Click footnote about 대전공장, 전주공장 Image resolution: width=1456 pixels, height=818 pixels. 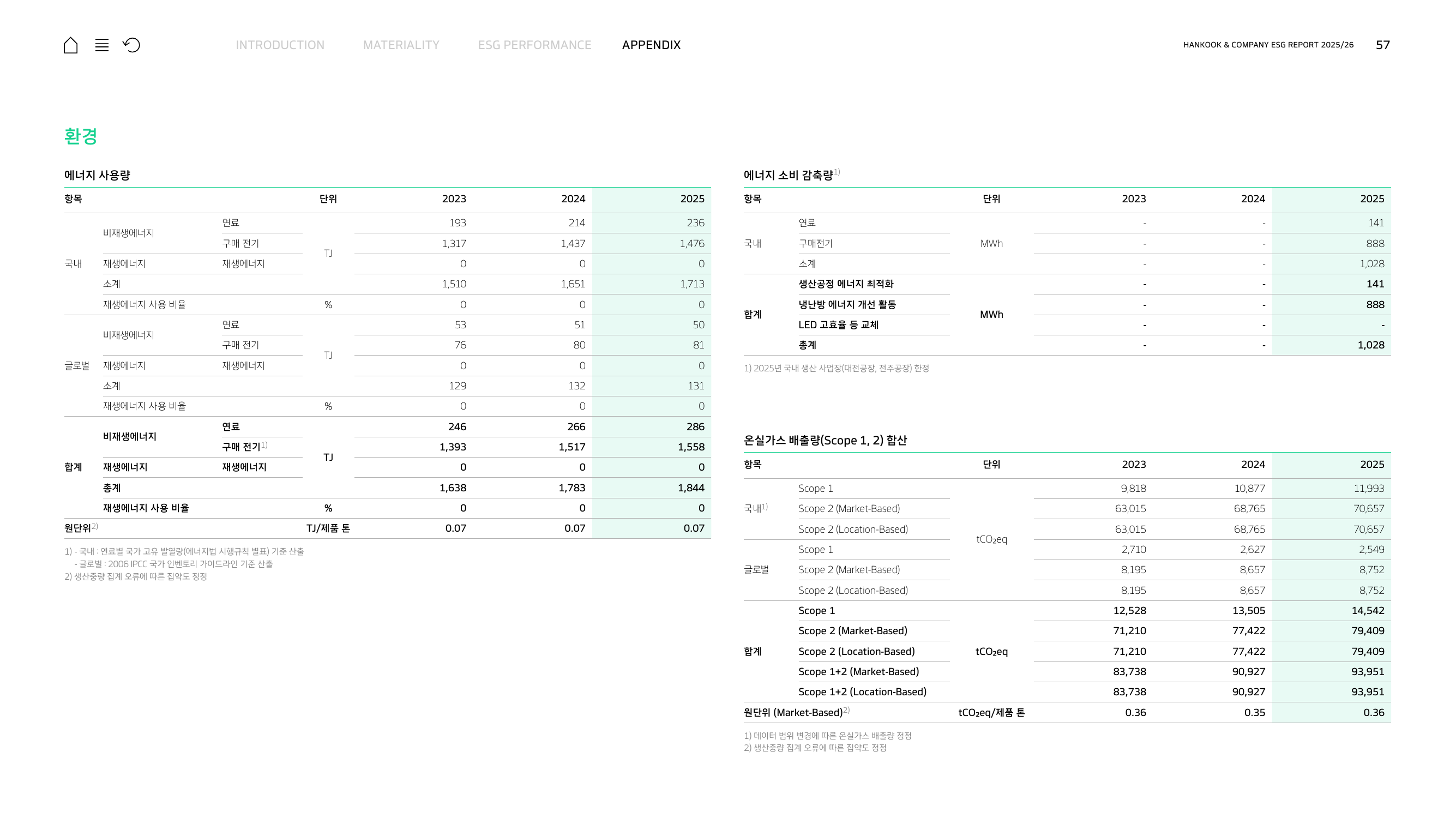[836, 368]
